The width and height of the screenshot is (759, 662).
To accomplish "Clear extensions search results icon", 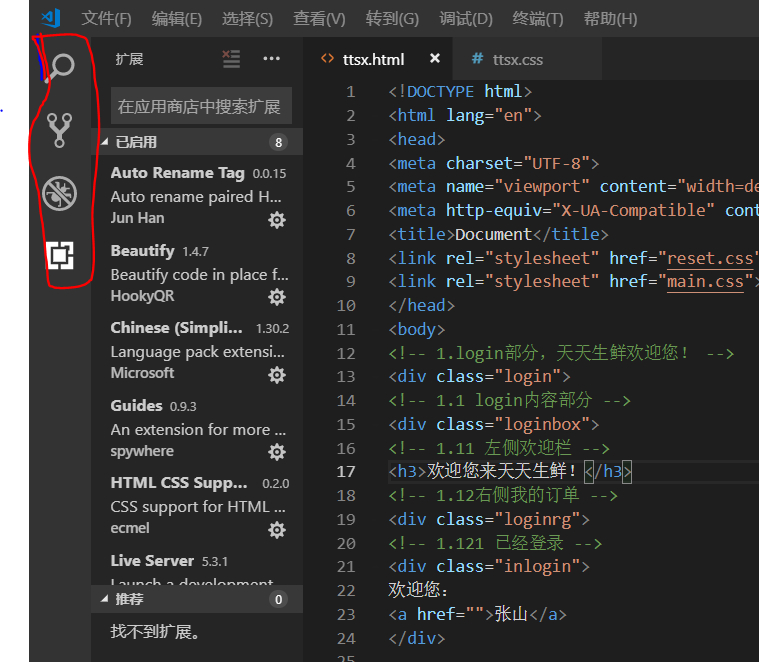I will click(x=231, y=59).
